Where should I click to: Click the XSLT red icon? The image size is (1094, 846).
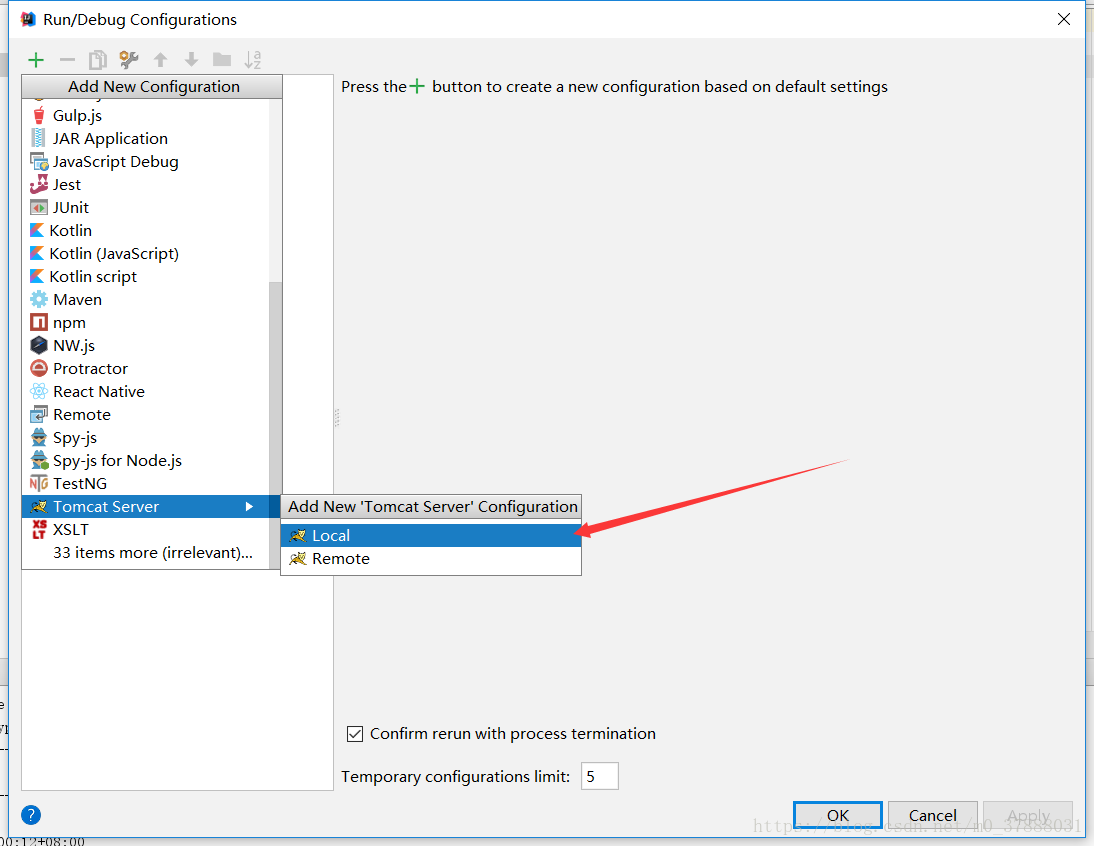point(39,530)
